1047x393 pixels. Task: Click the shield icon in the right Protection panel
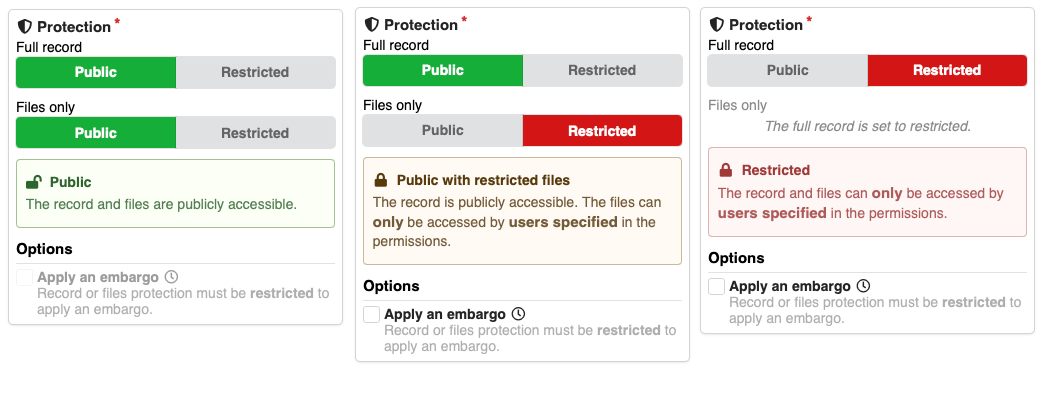[716, 25]
